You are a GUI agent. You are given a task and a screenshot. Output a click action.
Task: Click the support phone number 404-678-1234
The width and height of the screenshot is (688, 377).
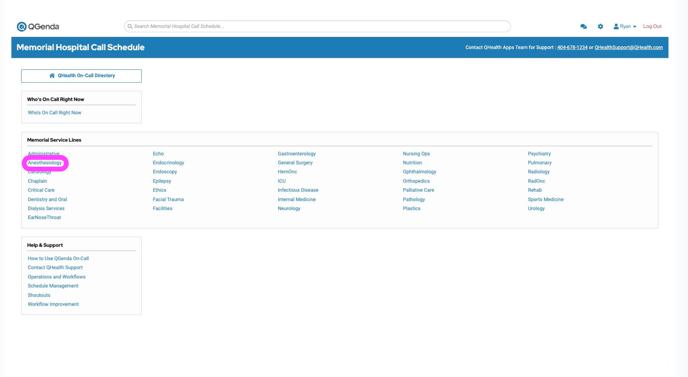572,47
